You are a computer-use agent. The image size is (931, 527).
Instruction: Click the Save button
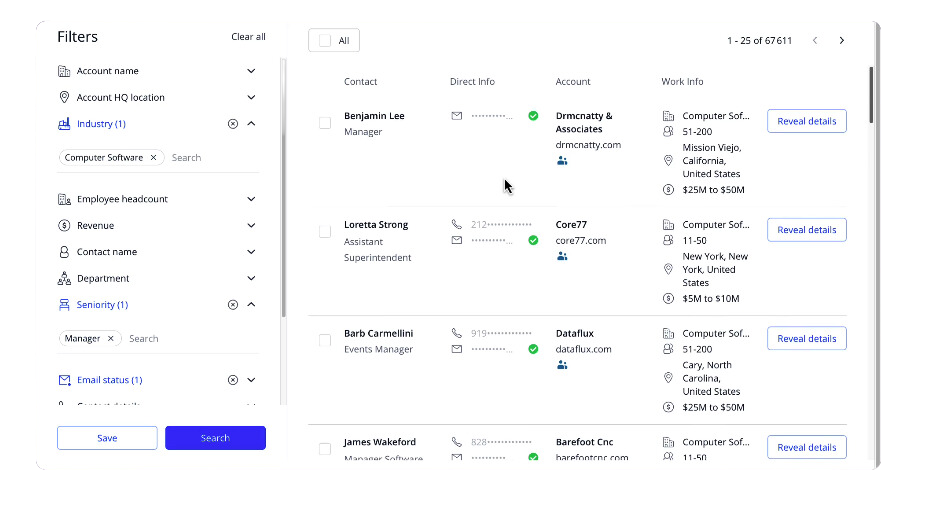pyautogui.click(x=107, y=438)
